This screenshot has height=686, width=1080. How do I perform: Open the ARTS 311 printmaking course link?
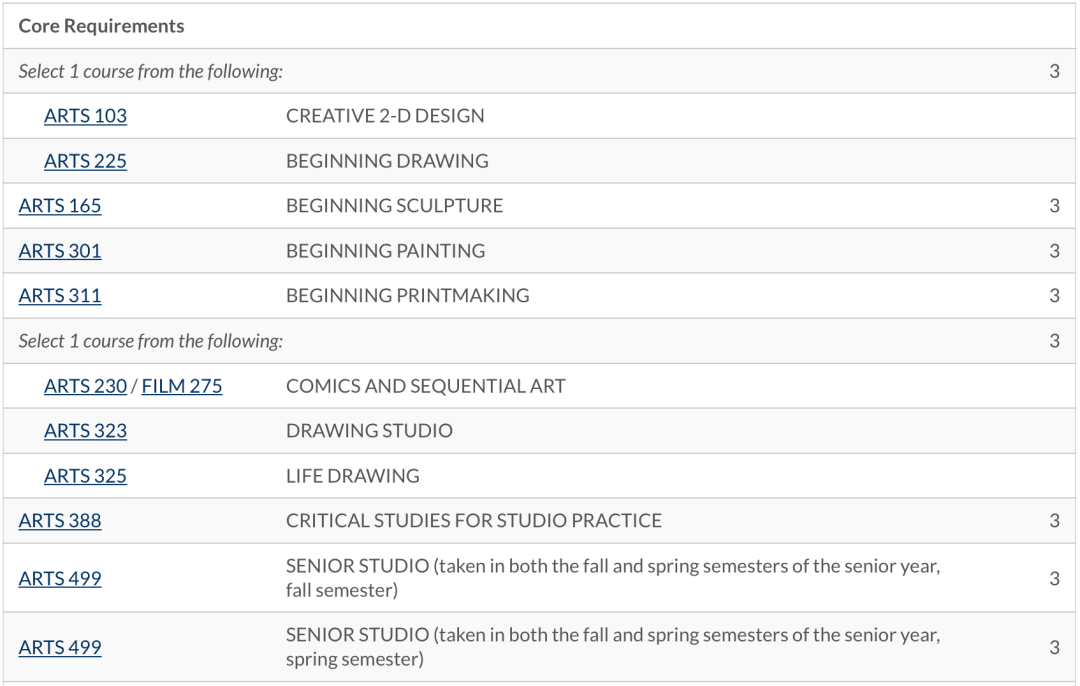pos(60,296)
